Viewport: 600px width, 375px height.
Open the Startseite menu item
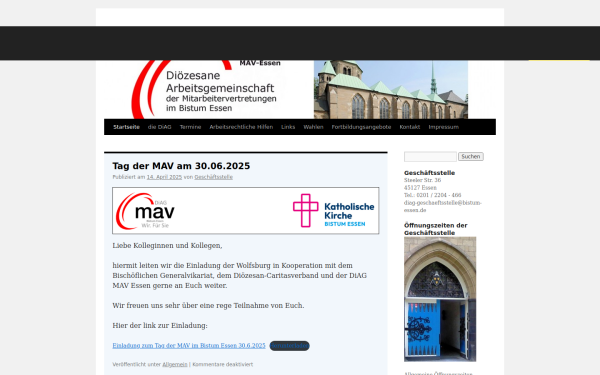pyautogui.click(x=126, y=127)
